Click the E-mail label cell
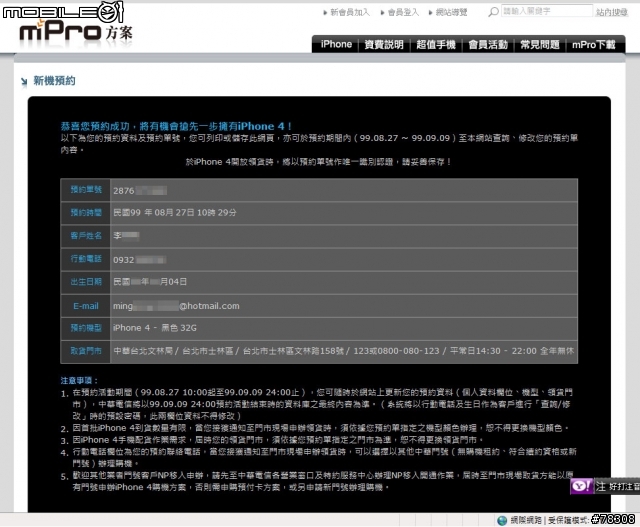Viewport: 640px width, 527px height. pos(86,306)
